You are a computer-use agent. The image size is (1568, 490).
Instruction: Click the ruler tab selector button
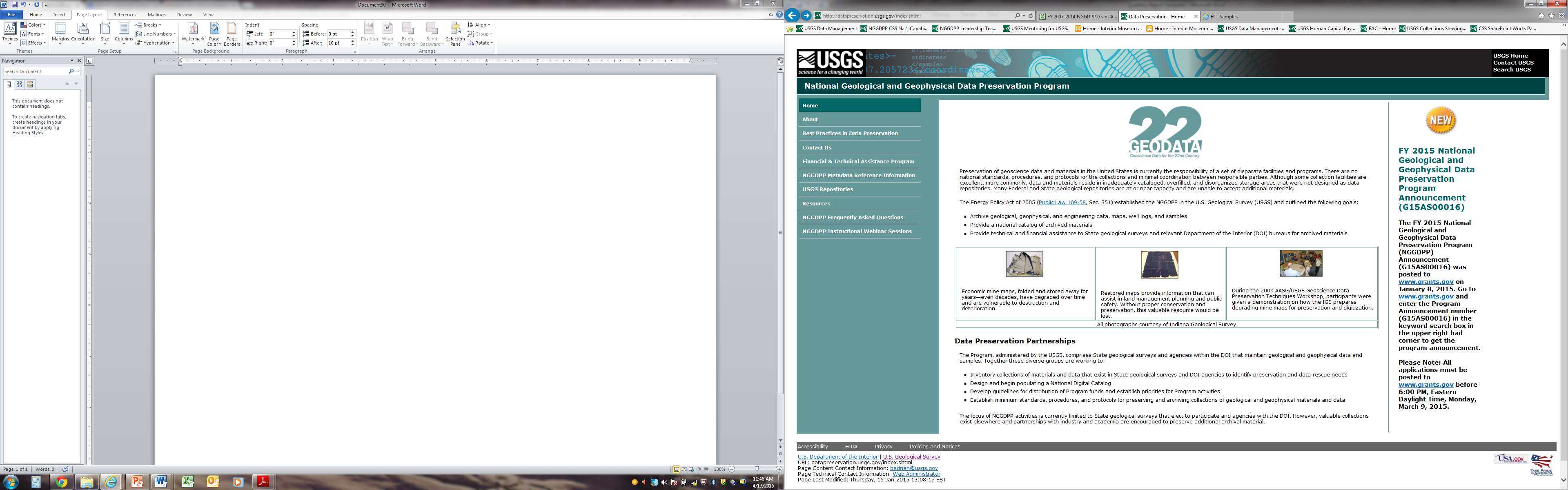tap(89, 61)
